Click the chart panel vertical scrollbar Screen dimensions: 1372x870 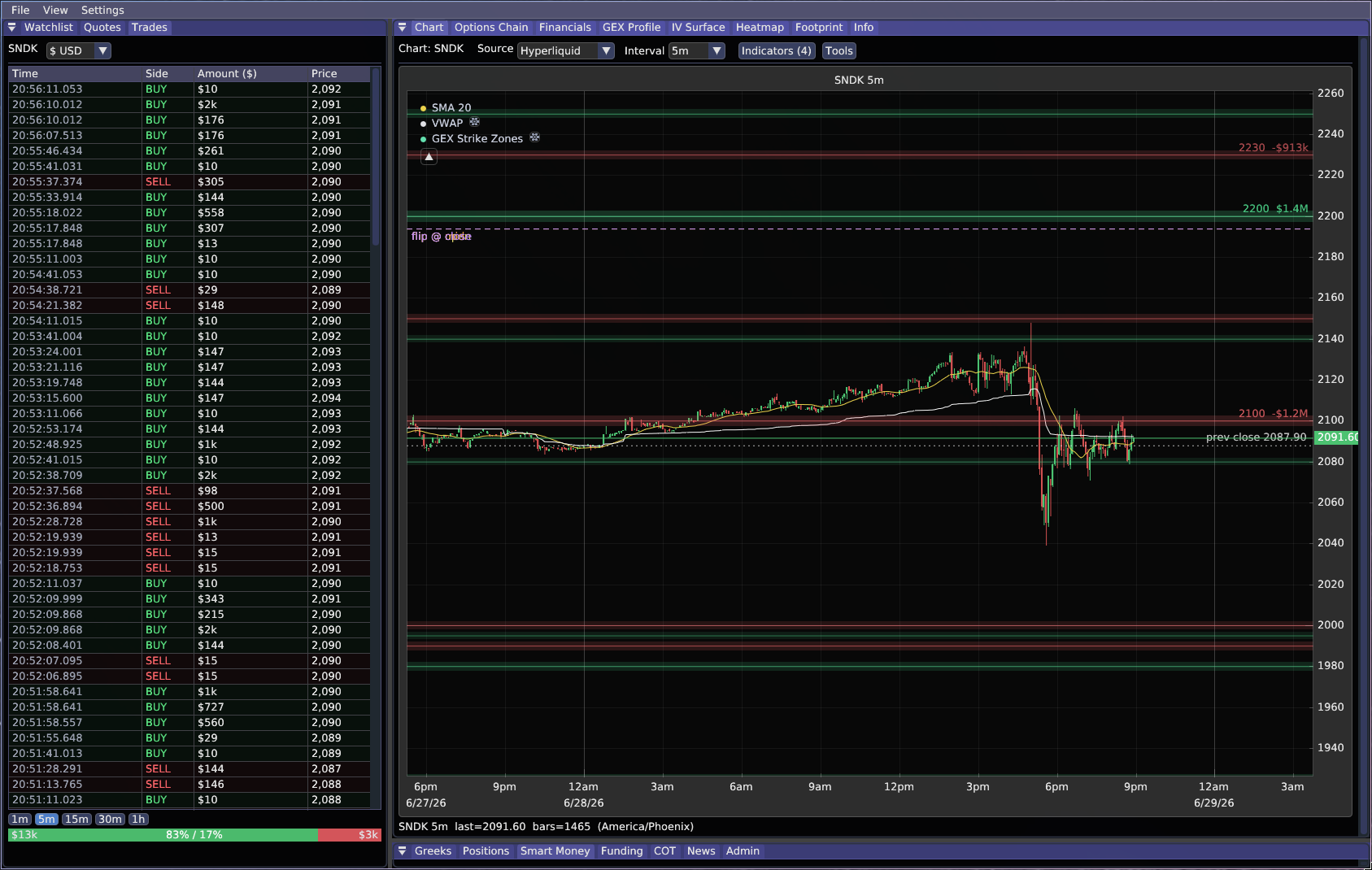1364,437
